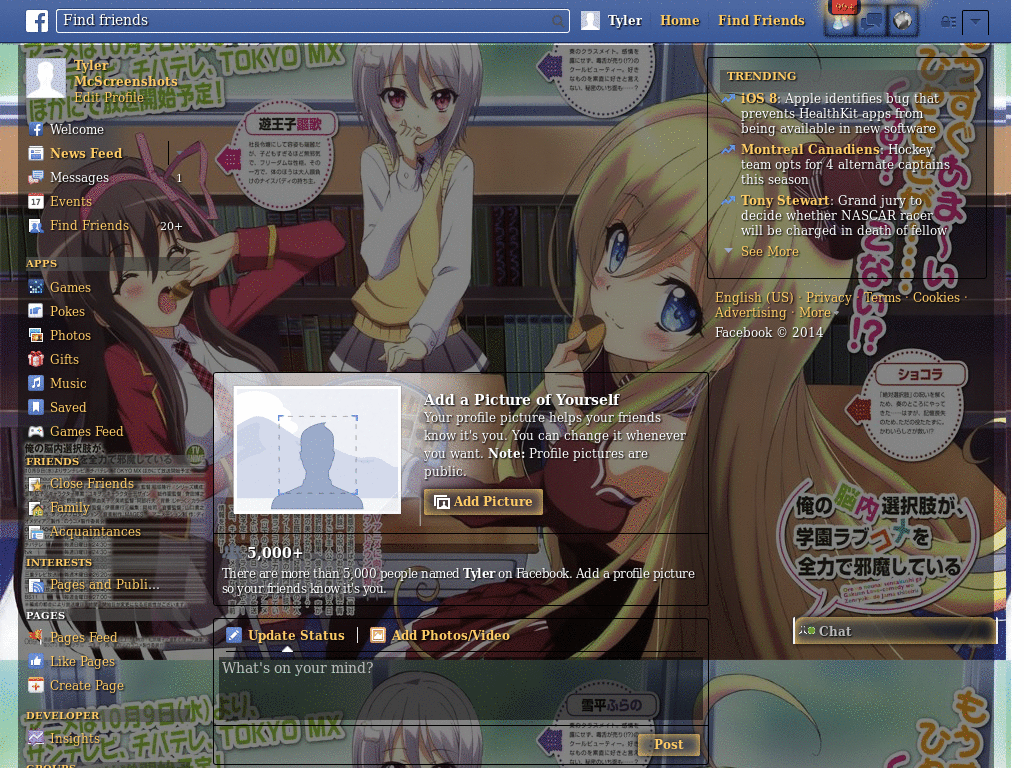This screenshot has width=1024, height=768.
Task: Open trending topic iOS 8
Action: 759,99
